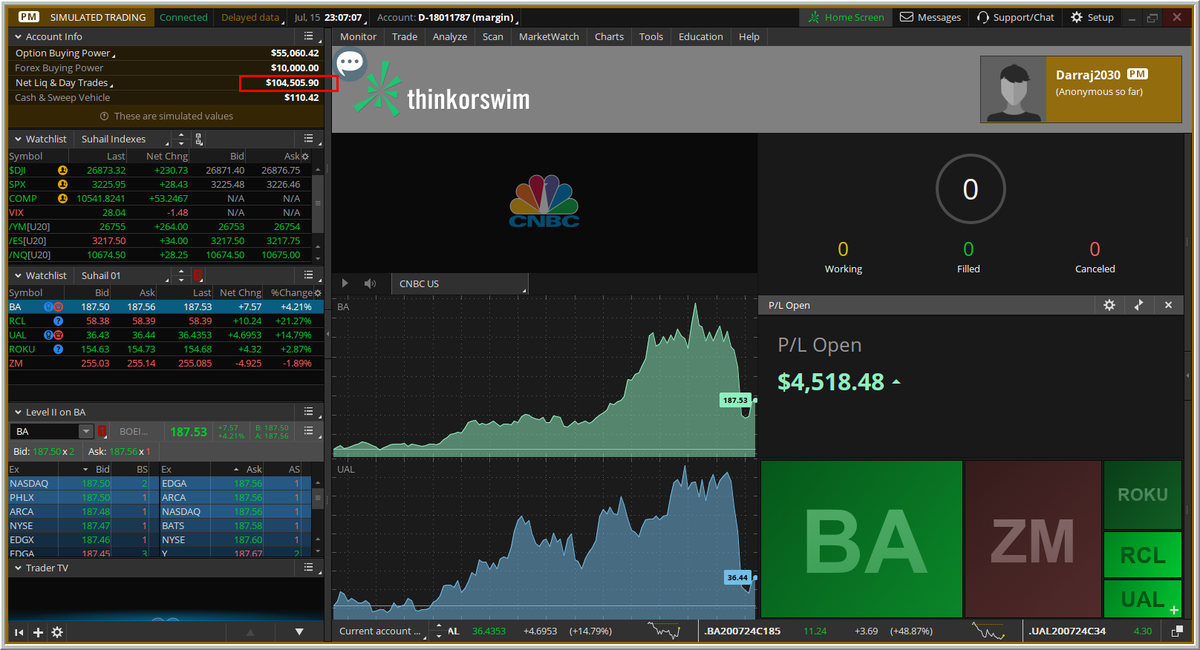Play the CNBC video stream
The image size is (1200, 650).
point(346,284)
